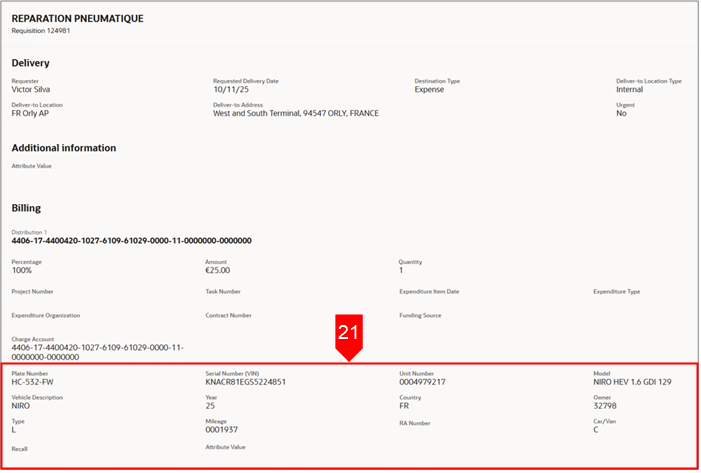This screenshot has width=701, height=473.
Task: Click Requested Delivery Date value 10/11/25
Action: 231,89
